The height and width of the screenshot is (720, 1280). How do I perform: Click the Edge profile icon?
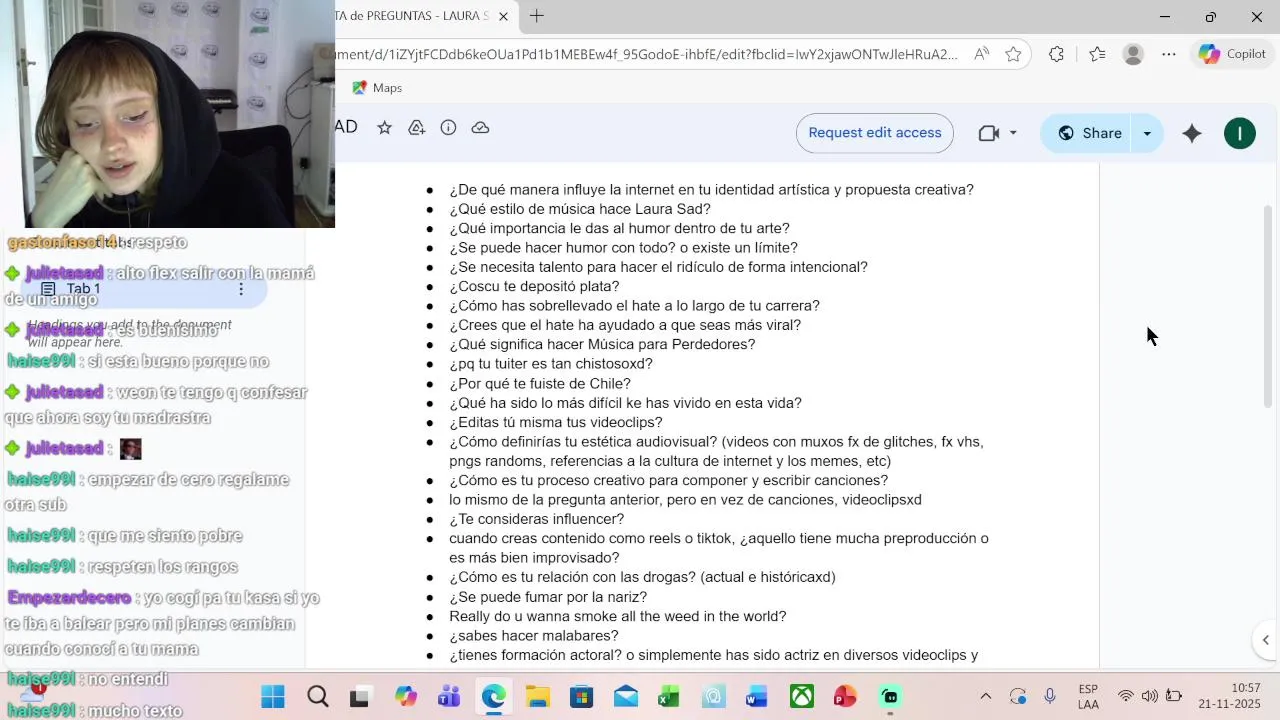1133,54
